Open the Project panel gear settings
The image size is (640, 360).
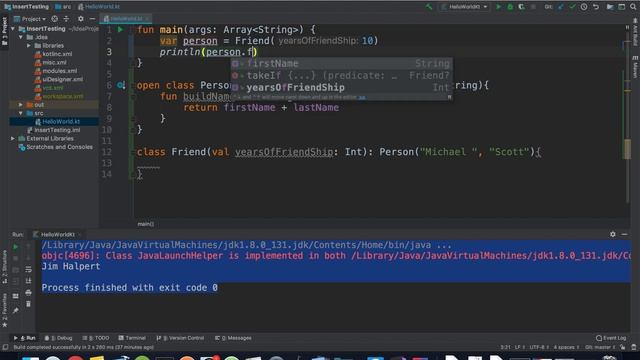[80, 19]
